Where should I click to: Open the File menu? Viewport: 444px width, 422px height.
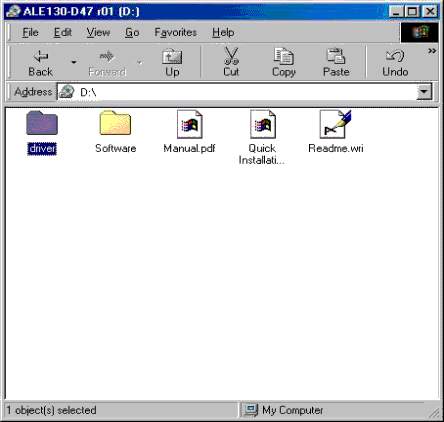pos(30,32)
